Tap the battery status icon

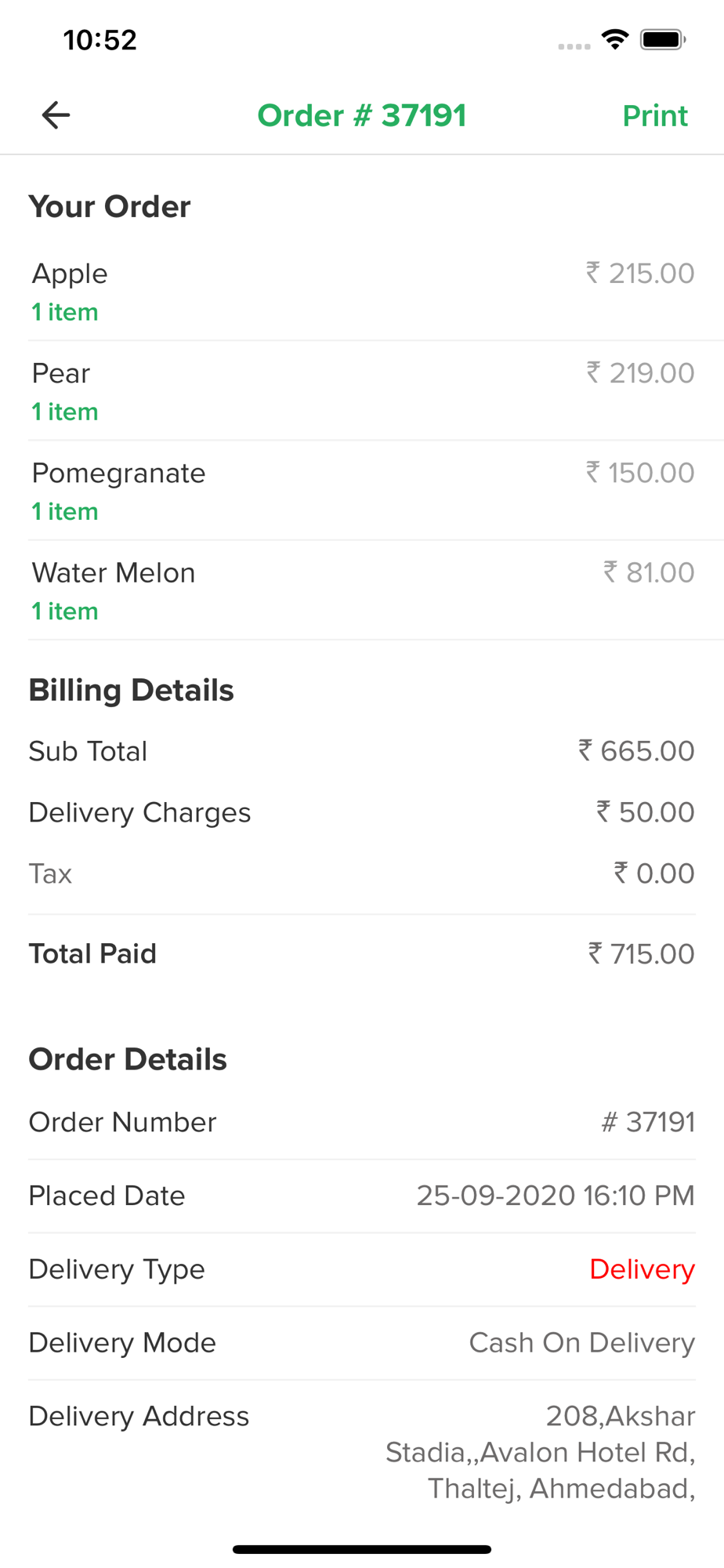(663, 39)
